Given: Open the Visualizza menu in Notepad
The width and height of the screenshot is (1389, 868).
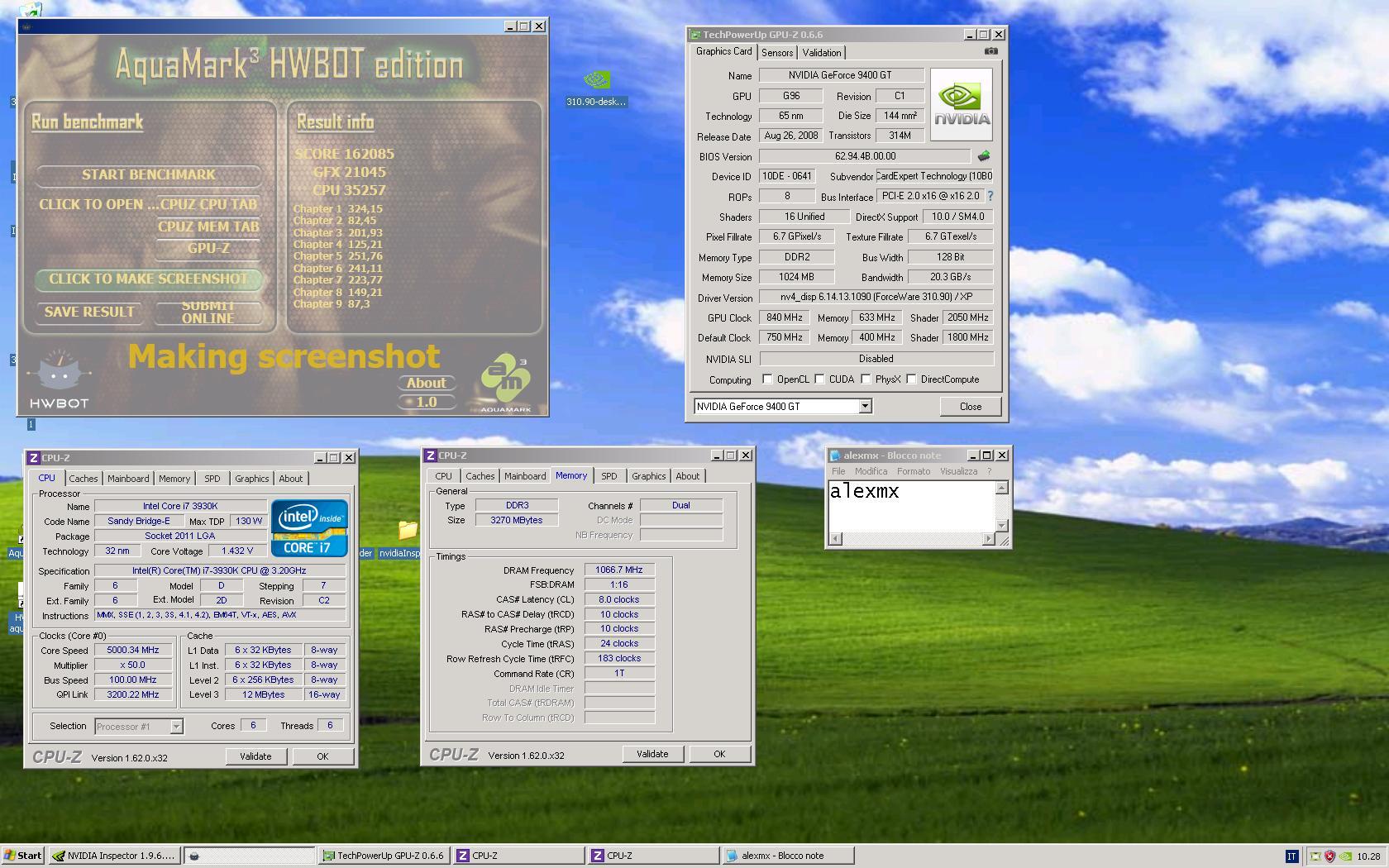Looking at the screenshot, I should (958, 471).
